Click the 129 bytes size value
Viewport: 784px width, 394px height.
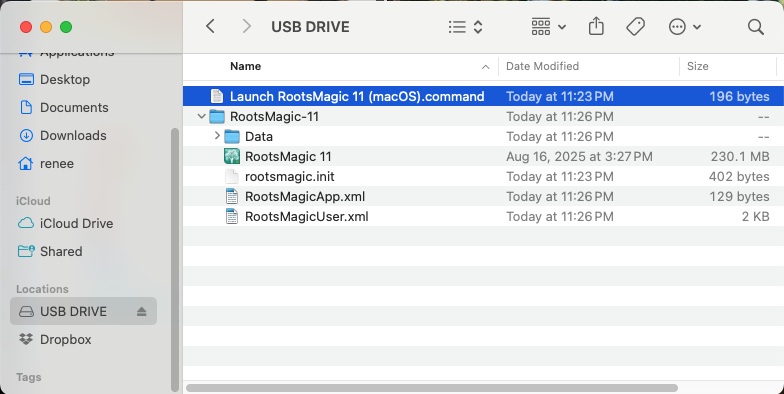coord(740,196)
